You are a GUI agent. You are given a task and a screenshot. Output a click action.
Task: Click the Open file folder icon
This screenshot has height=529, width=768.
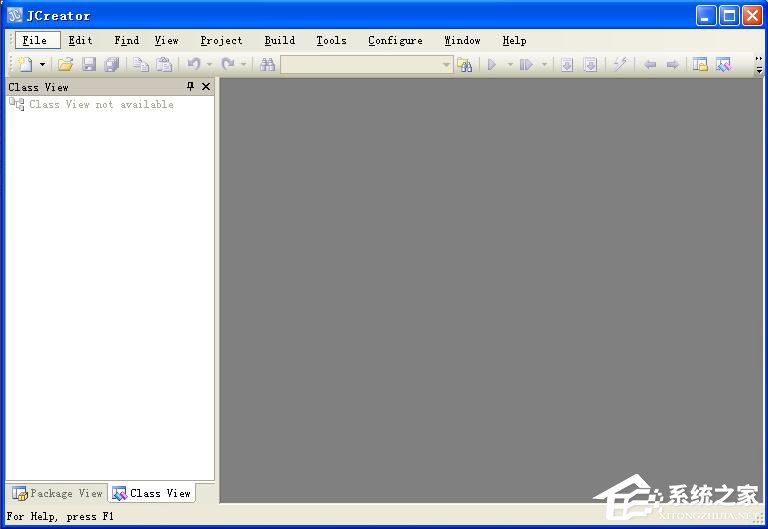(x=66, y=64)
